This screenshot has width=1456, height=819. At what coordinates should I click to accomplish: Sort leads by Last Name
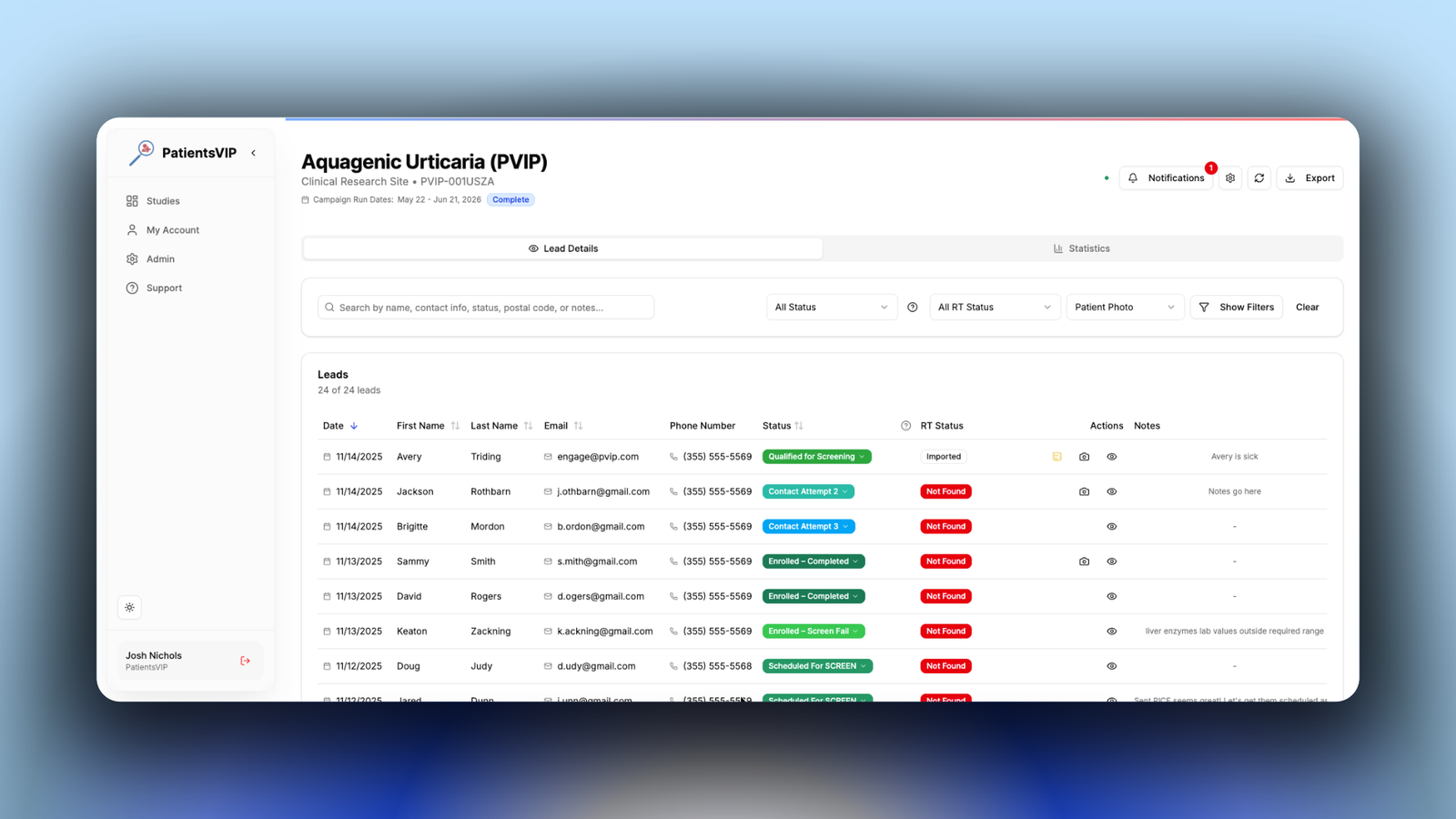[x=528, y=426]
